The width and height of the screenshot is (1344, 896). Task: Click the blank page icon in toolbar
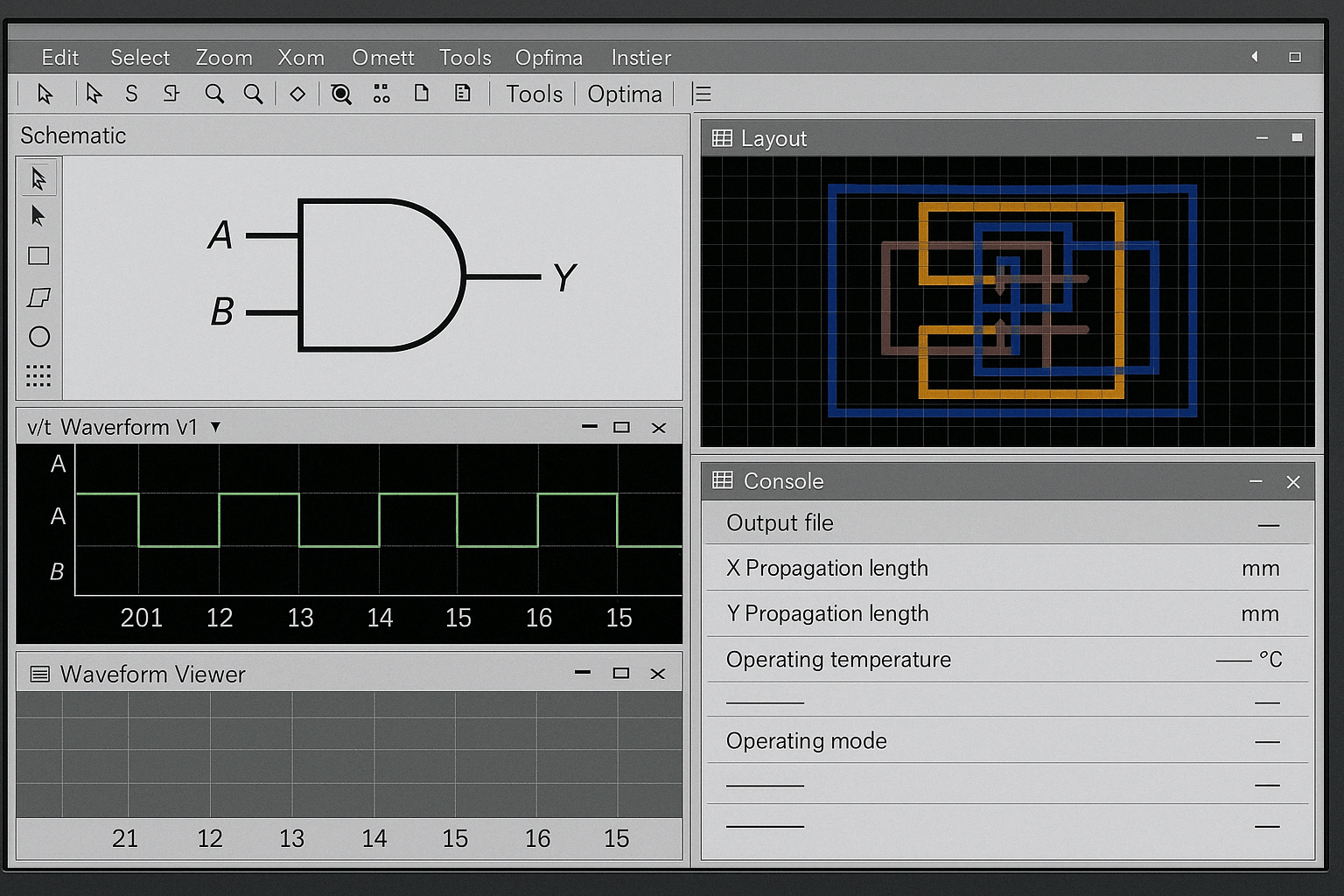click(x=422, y=93)
